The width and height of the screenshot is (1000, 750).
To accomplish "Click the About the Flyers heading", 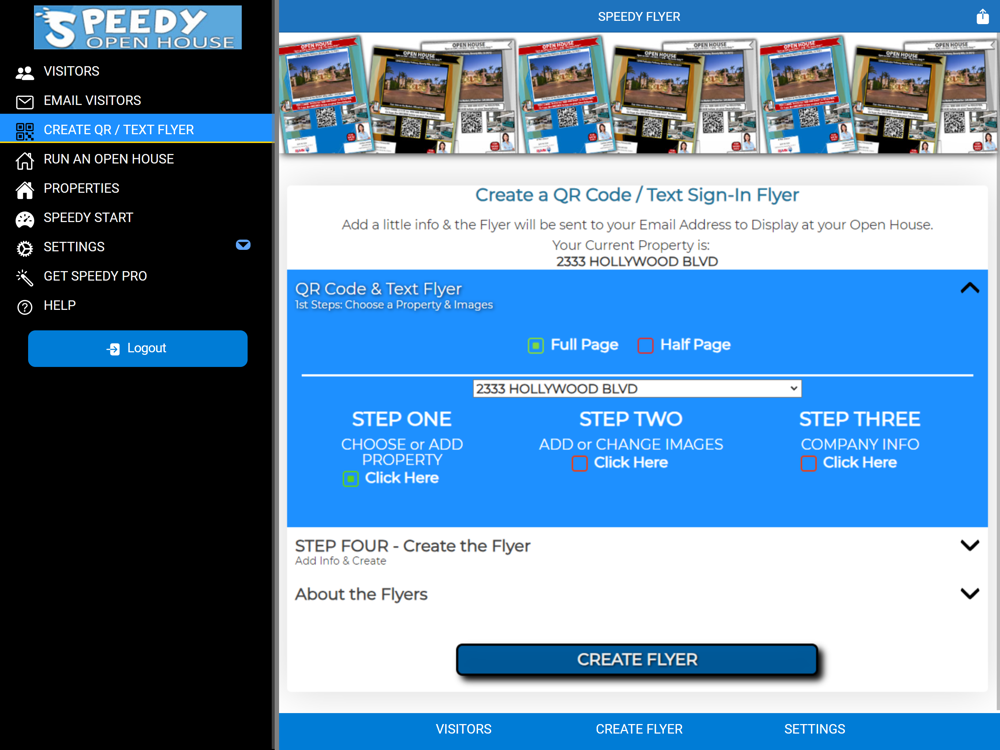I will [x=361, y=594].
